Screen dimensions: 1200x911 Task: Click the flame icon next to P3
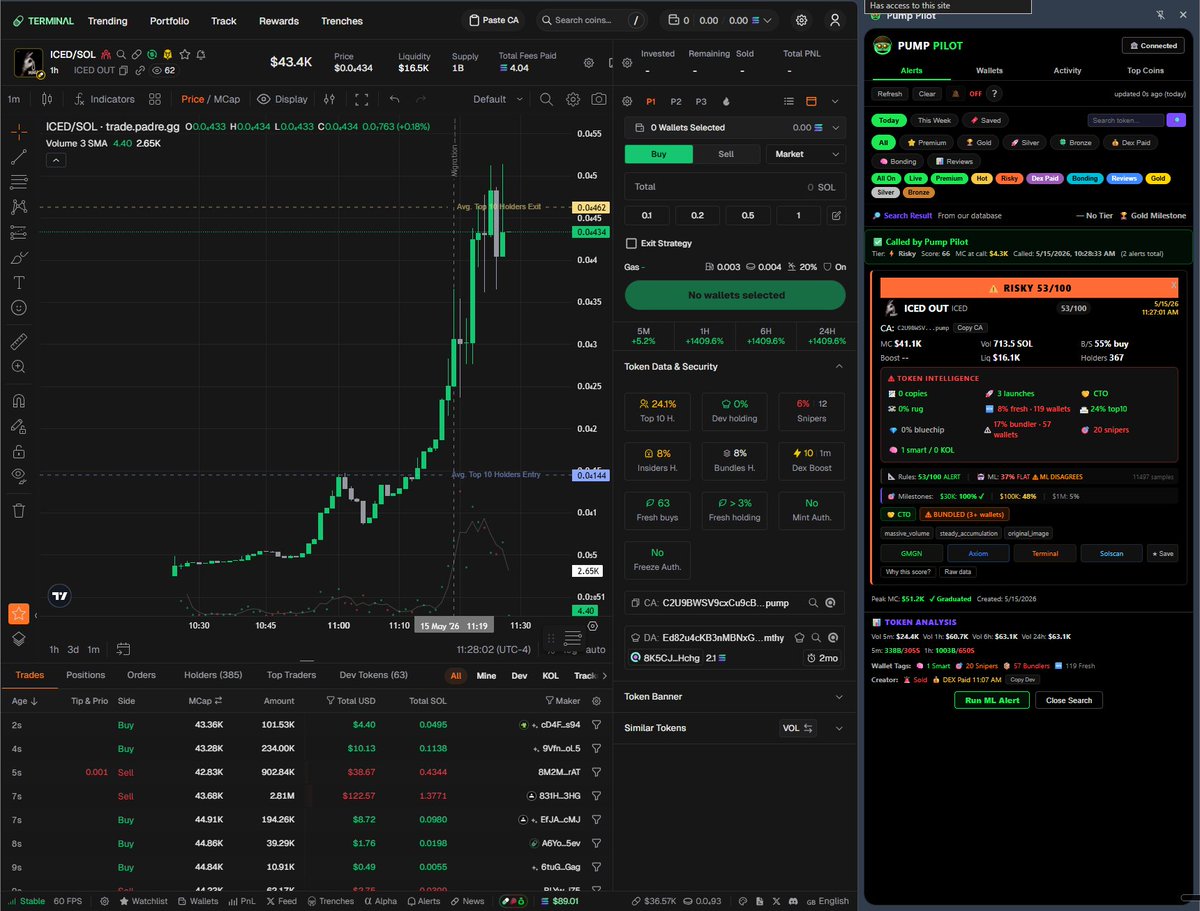pos(726,101)
